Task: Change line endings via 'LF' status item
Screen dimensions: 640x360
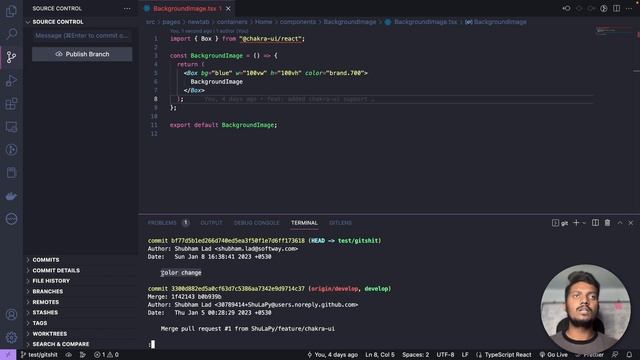Action: click(465, 355)
